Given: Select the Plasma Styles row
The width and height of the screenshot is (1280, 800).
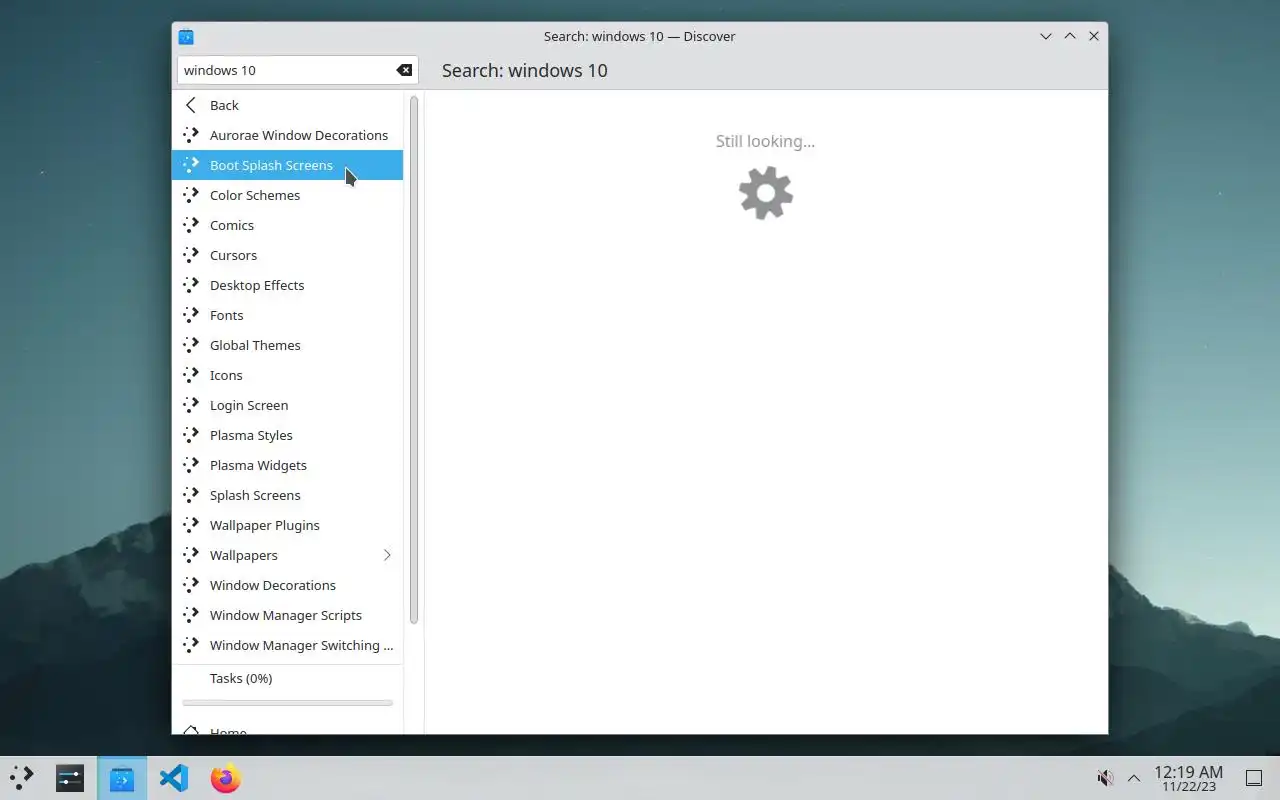Looking at the screenshot, I should tap(288, 435).
